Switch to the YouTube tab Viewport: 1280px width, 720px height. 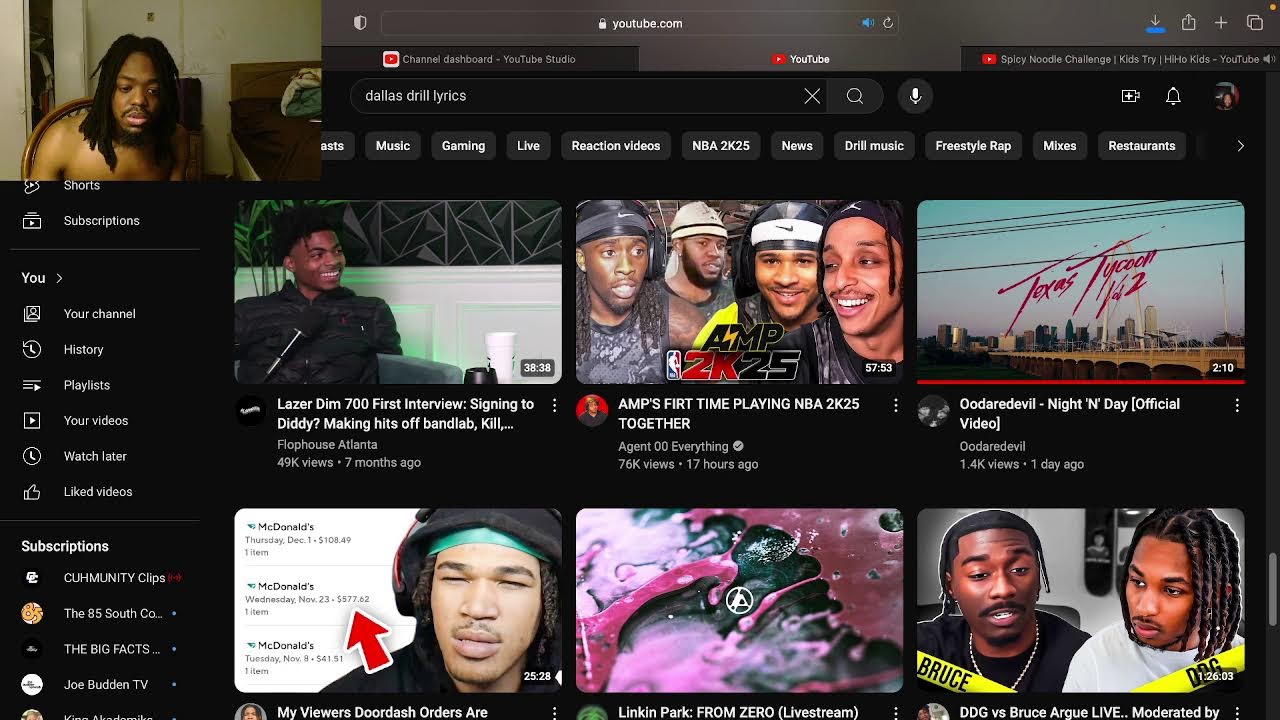(800, 59)
